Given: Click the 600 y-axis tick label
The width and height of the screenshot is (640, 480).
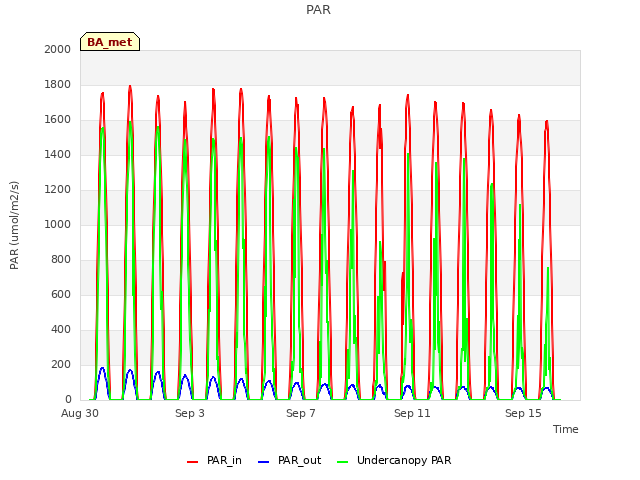Looking at the screenshot, I should point(61,295).
